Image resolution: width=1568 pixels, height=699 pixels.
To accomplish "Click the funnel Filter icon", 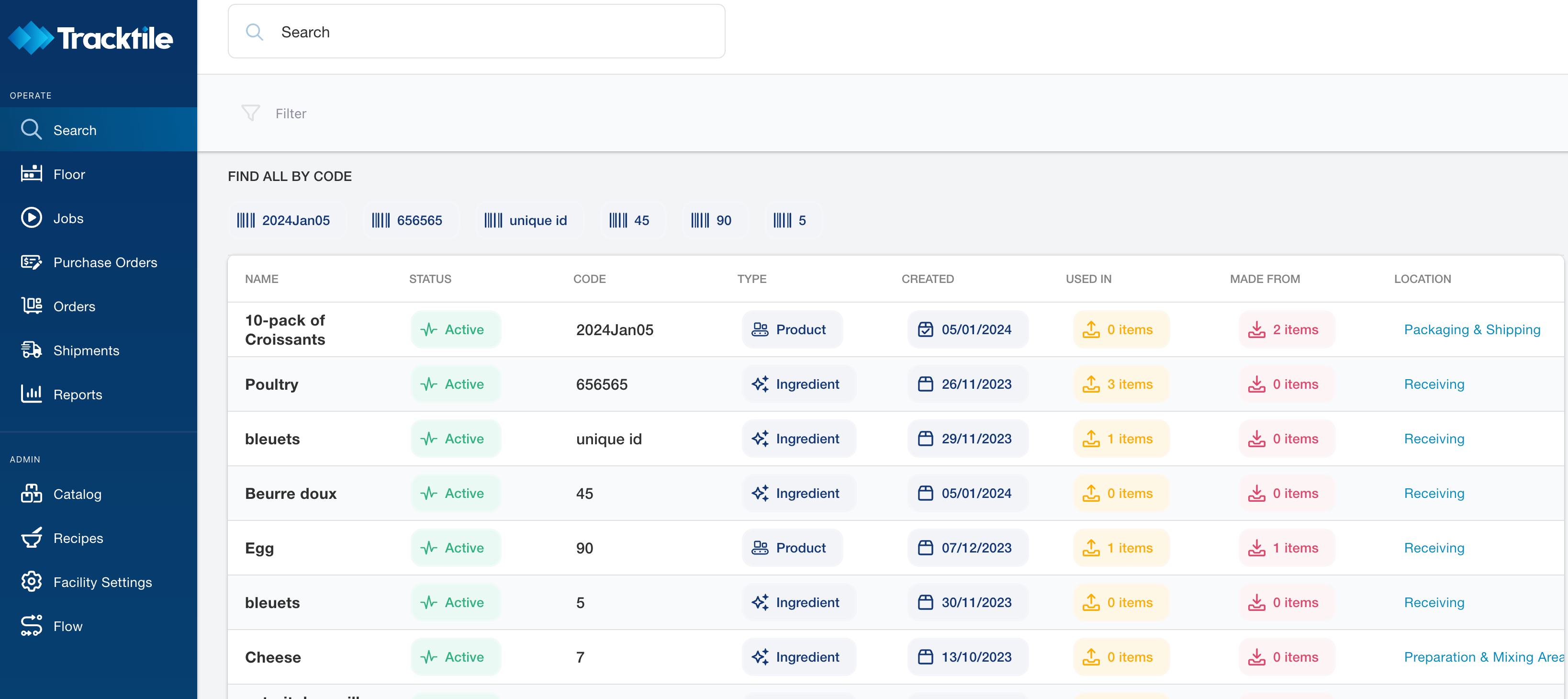I will [x=250, y=113].
